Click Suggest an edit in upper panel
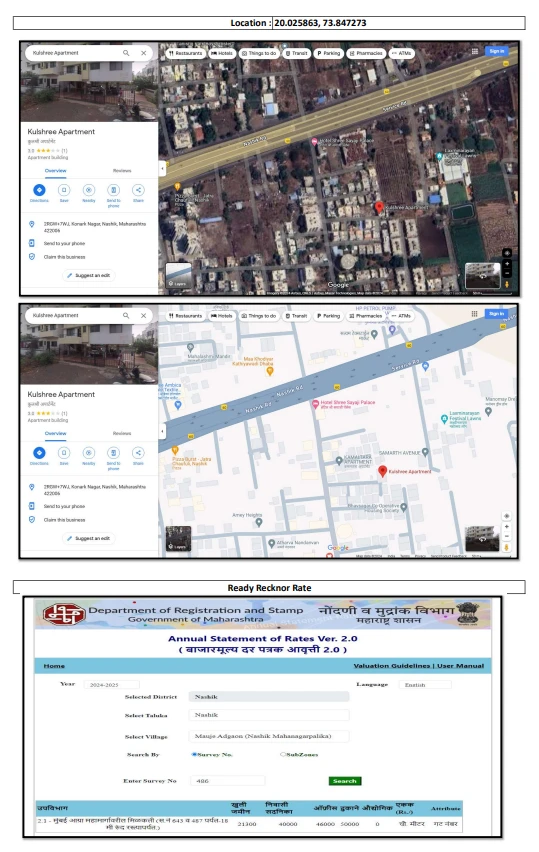539x852 pixels. [x=89, y=275]
